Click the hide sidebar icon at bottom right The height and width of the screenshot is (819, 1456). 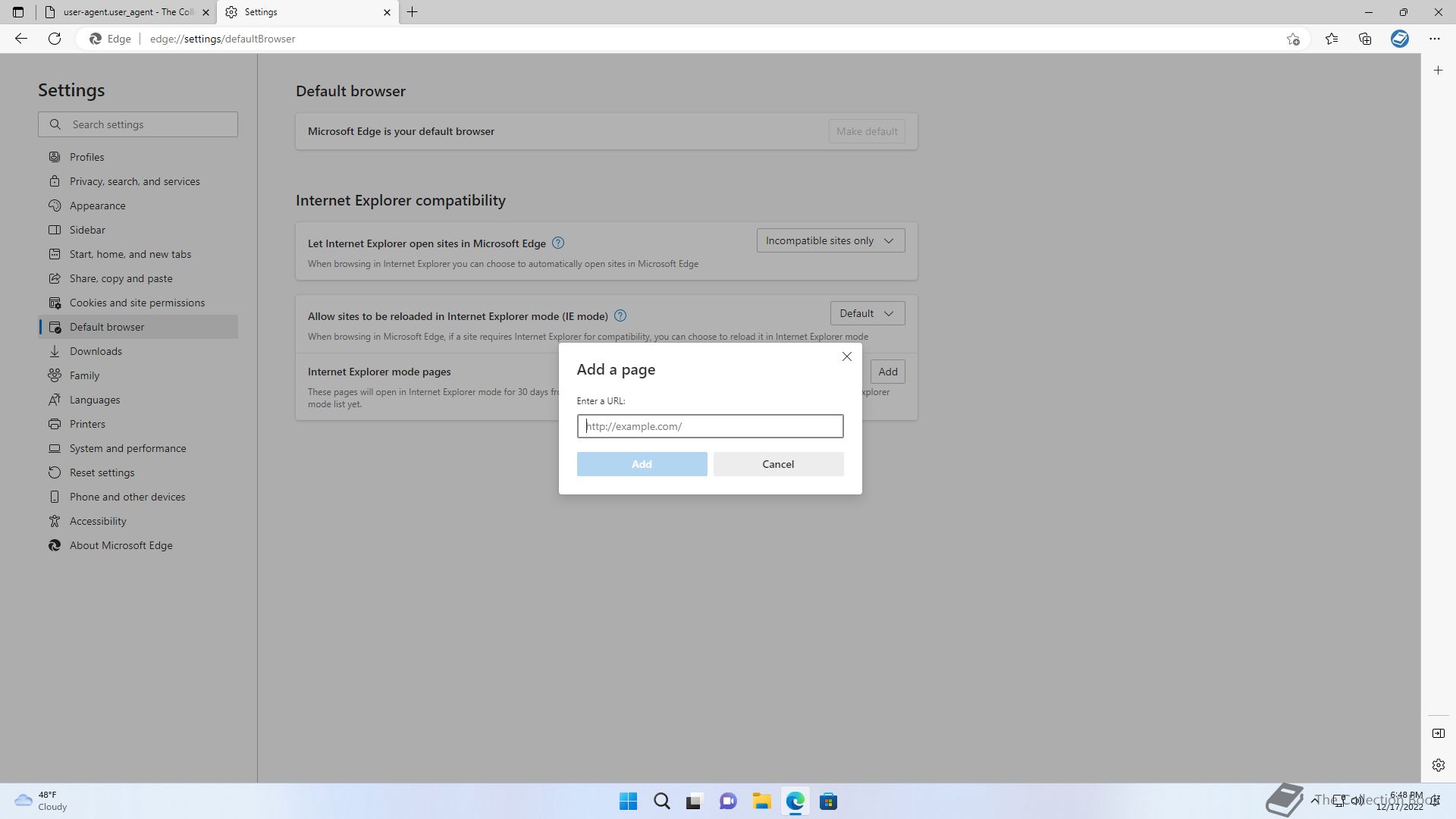click(1439, 733)
